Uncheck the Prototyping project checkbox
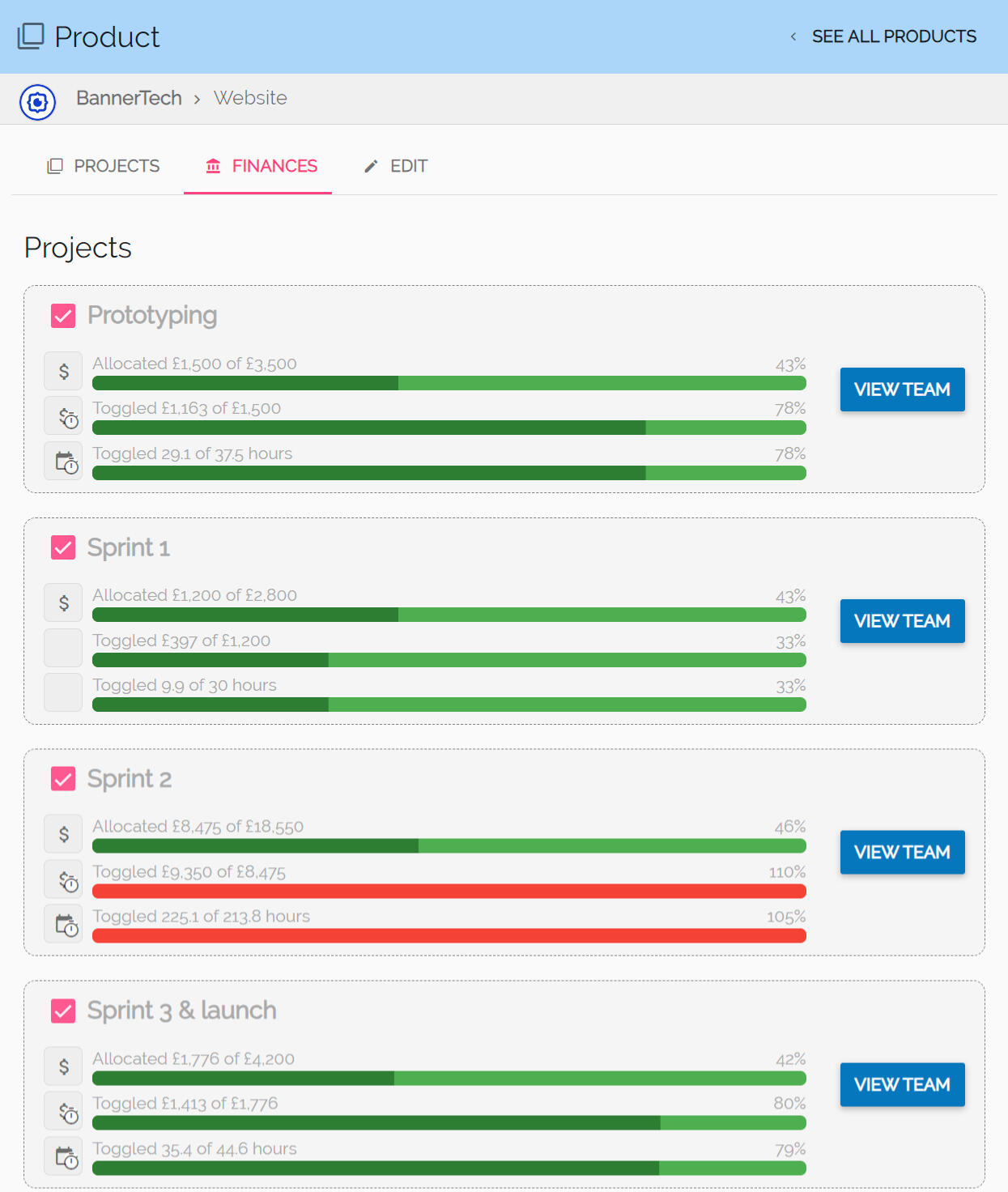 (x=63, y=316)
